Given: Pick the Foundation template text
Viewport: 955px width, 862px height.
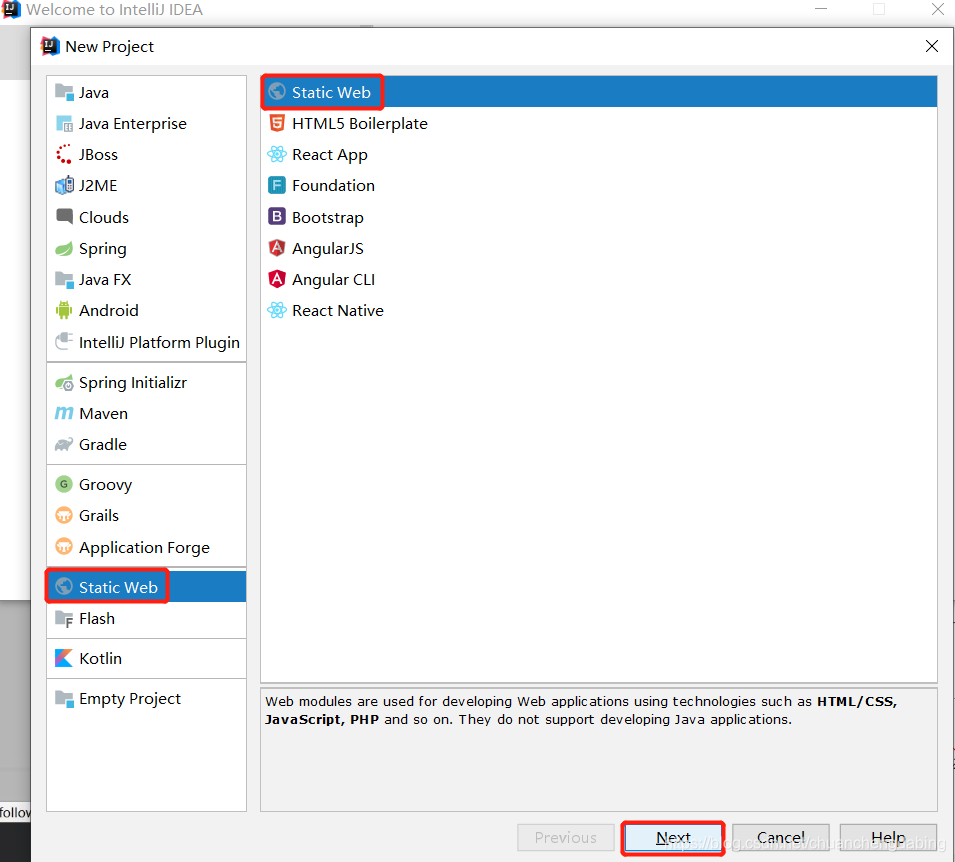Looking at the screenshot, I should (334, 186).
